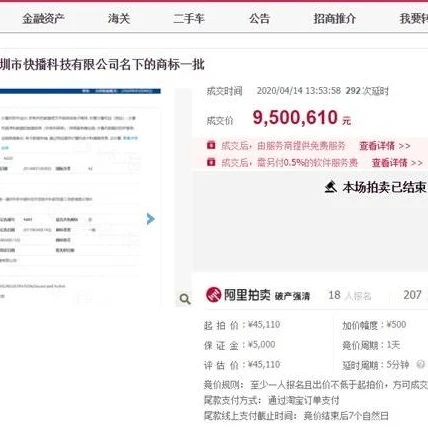Click the 保证金 ¥5,000 value
The image size is (428, 432).
(262, 345)
